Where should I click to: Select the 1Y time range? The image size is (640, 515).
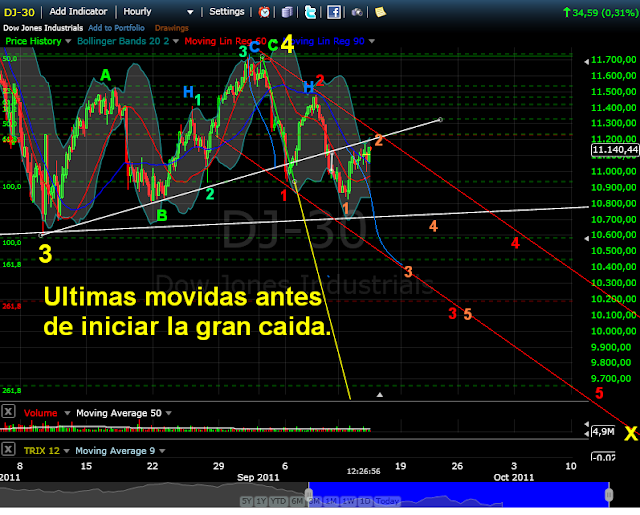pos(261,501)
